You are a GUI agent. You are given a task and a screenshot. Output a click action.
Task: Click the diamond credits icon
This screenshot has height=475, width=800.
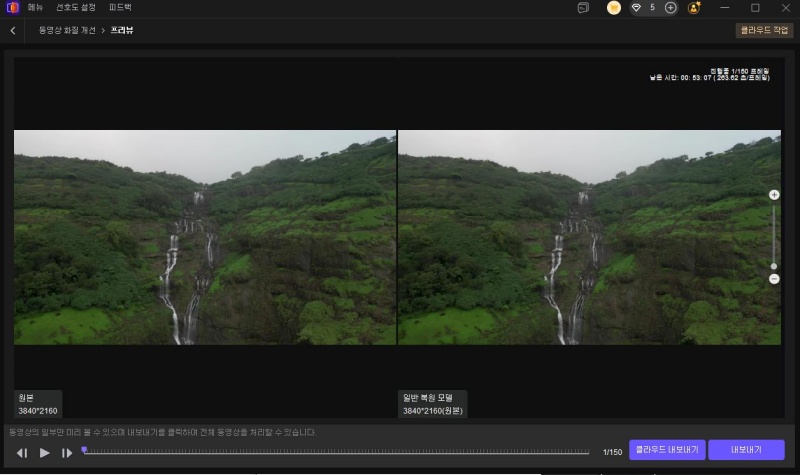click(636, 8)
